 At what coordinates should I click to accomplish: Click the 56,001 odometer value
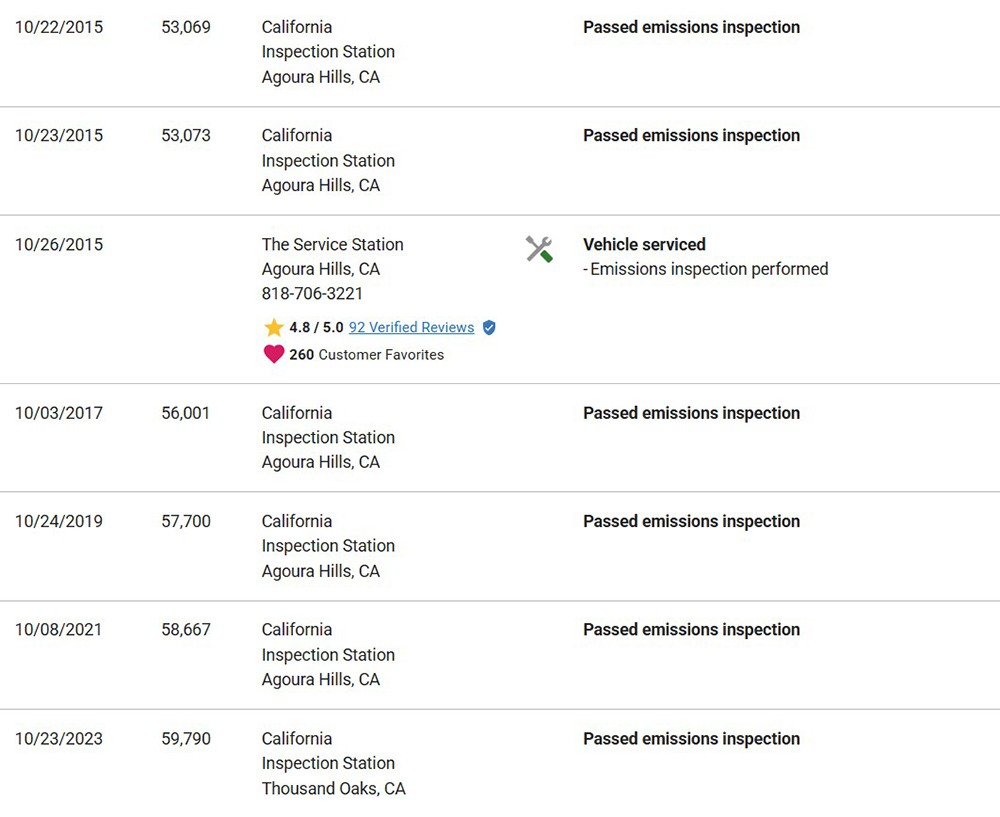[186, 413]
